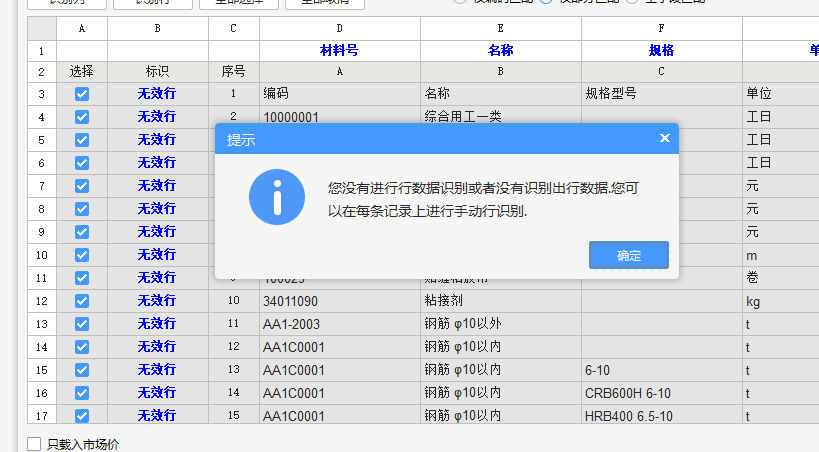819x452 pixels.
Task: Click the 6-10 specification cell
Action: tap(661, 370)
